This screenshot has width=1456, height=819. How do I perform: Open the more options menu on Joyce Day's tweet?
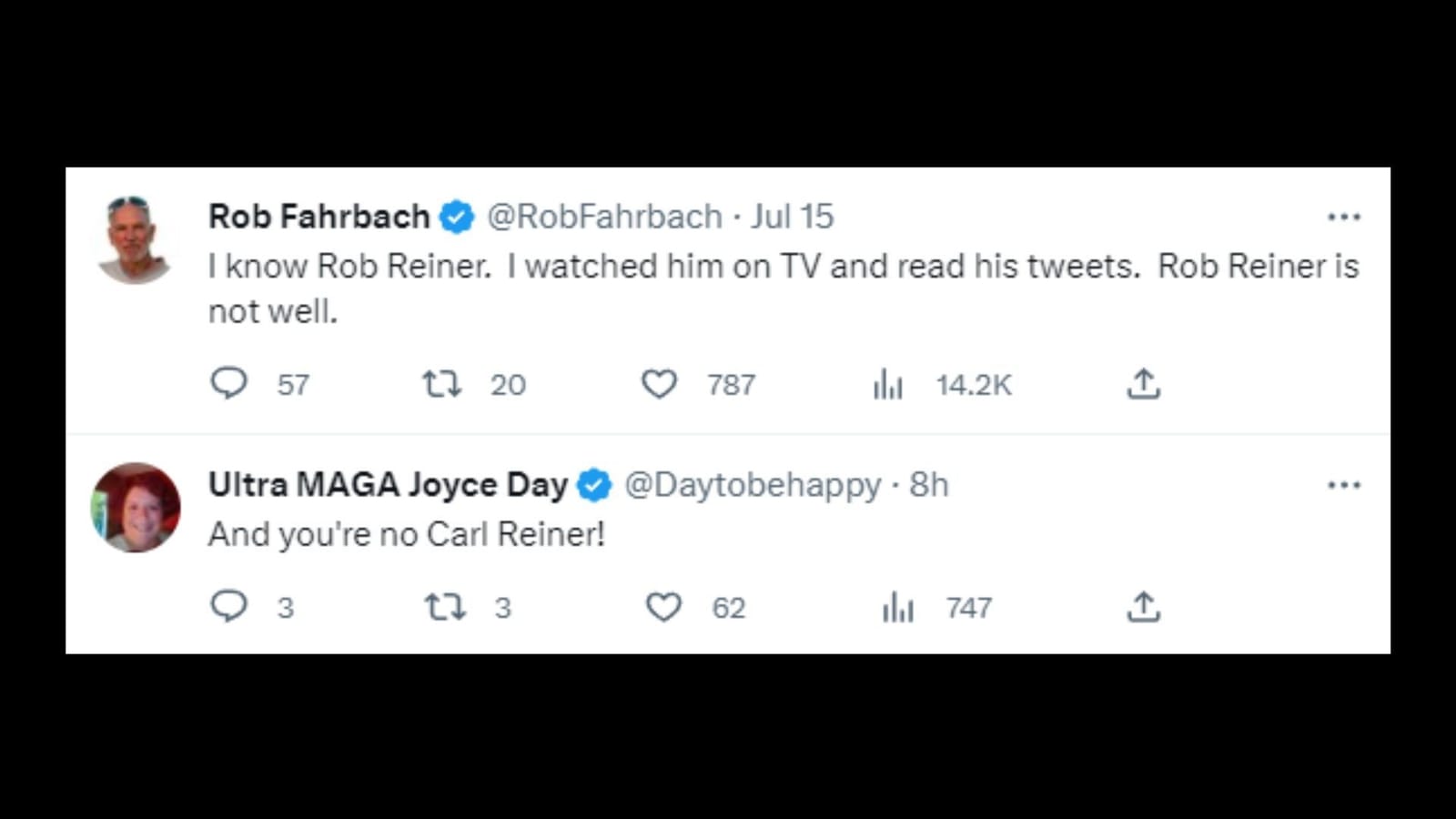pos(1344,485)
